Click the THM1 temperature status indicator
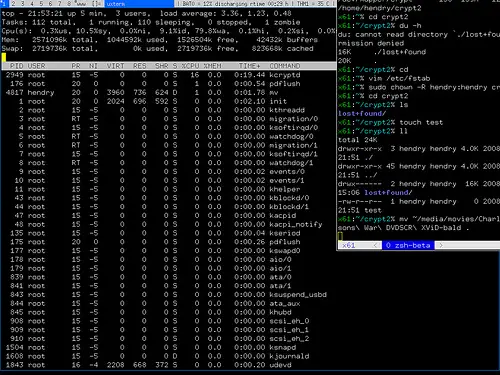The image size is (500, 375). click(315, 4)
